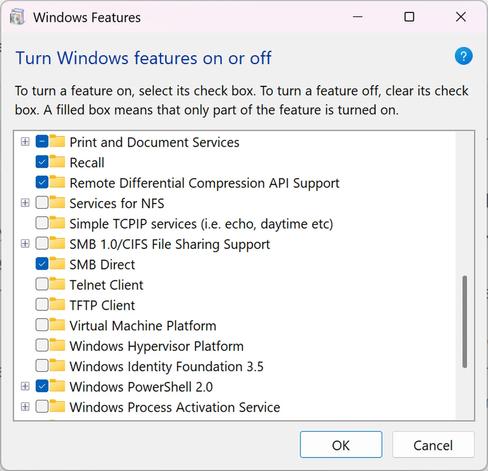Click the vertical scrollbar thumb in features list
This screenshot has height=471, width=488.
click(465, 322)
